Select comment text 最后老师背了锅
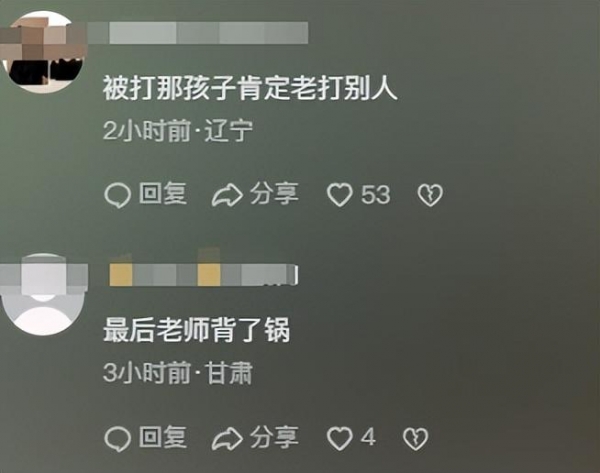The height and width of the screenshot is (473, 600). [197, 330]
